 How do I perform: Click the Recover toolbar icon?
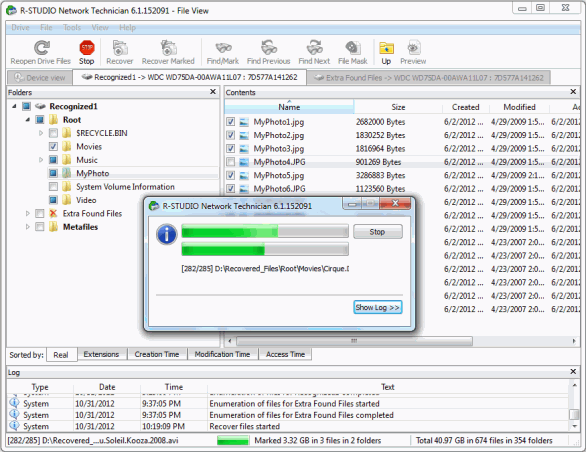pos(120,48)
